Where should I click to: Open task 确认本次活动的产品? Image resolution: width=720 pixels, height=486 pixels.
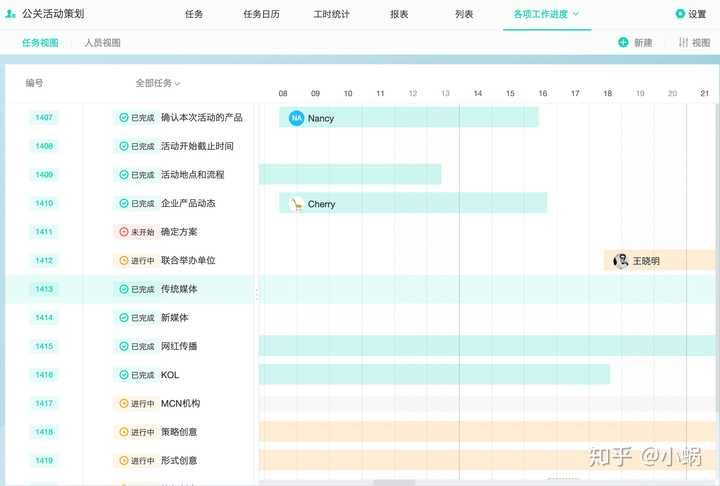[202, 118]
